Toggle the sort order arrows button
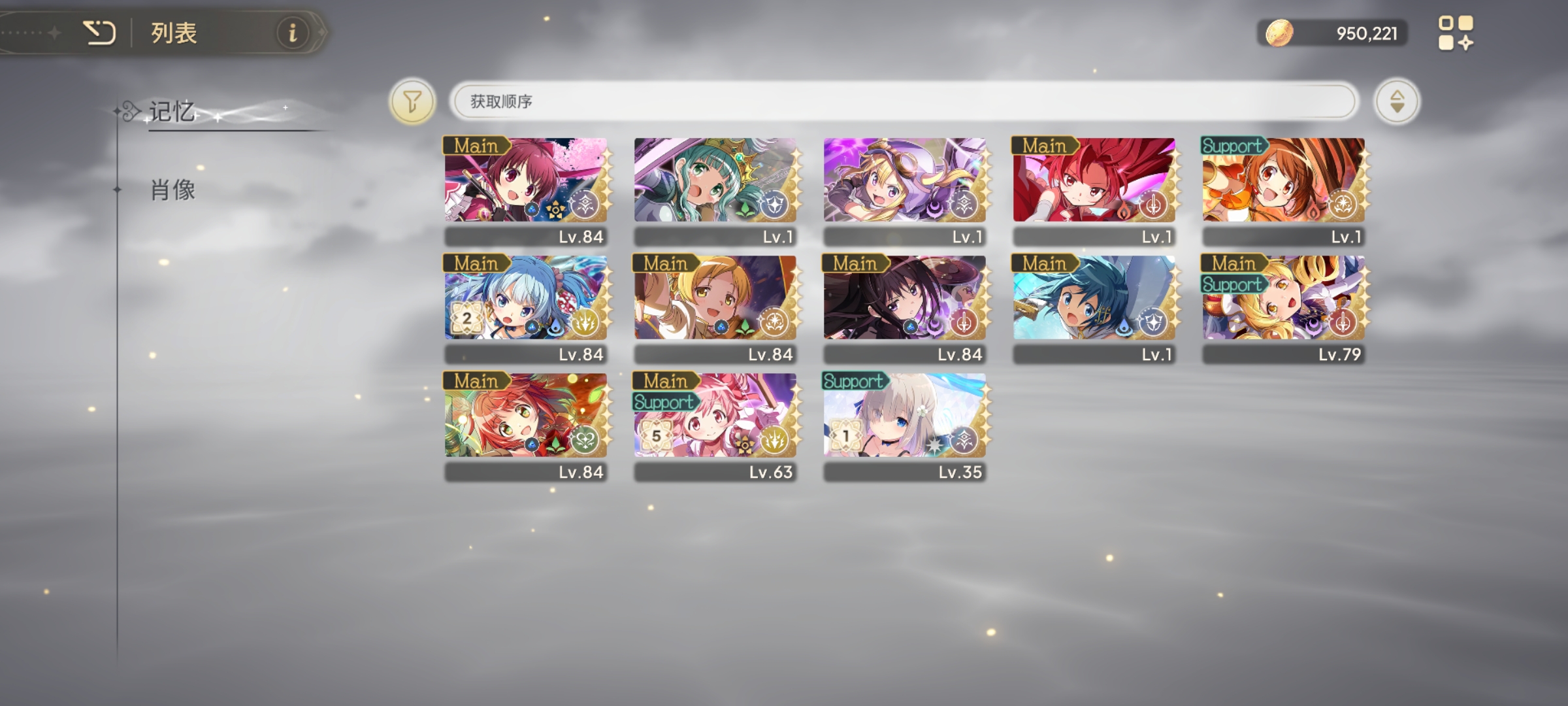This screenshot has height=706, width=1568. tap(1396, 101)
